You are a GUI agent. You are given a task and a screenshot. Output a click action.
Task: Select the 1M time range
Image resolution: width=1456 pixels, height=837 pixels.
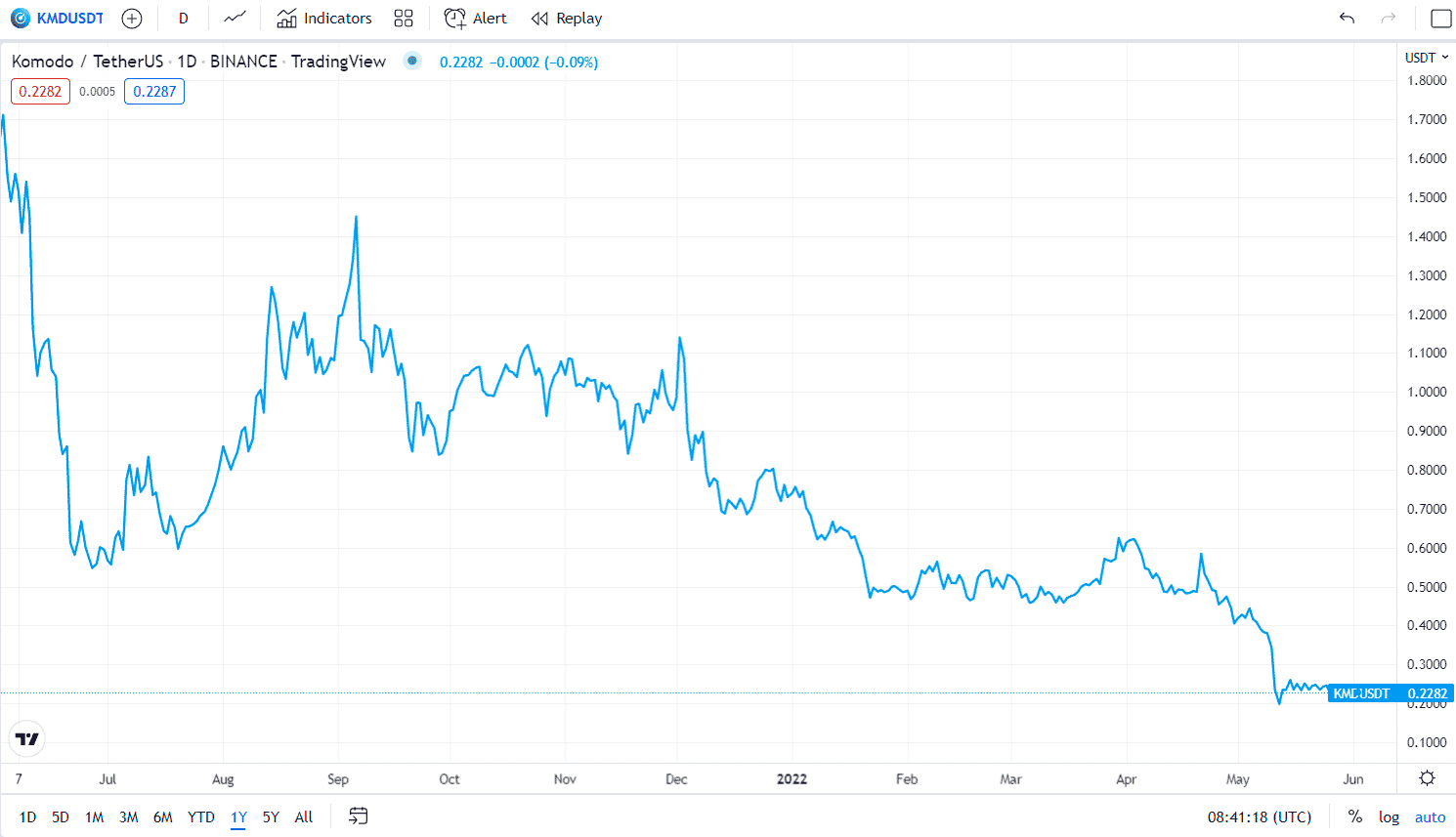[x=94, y=817]
